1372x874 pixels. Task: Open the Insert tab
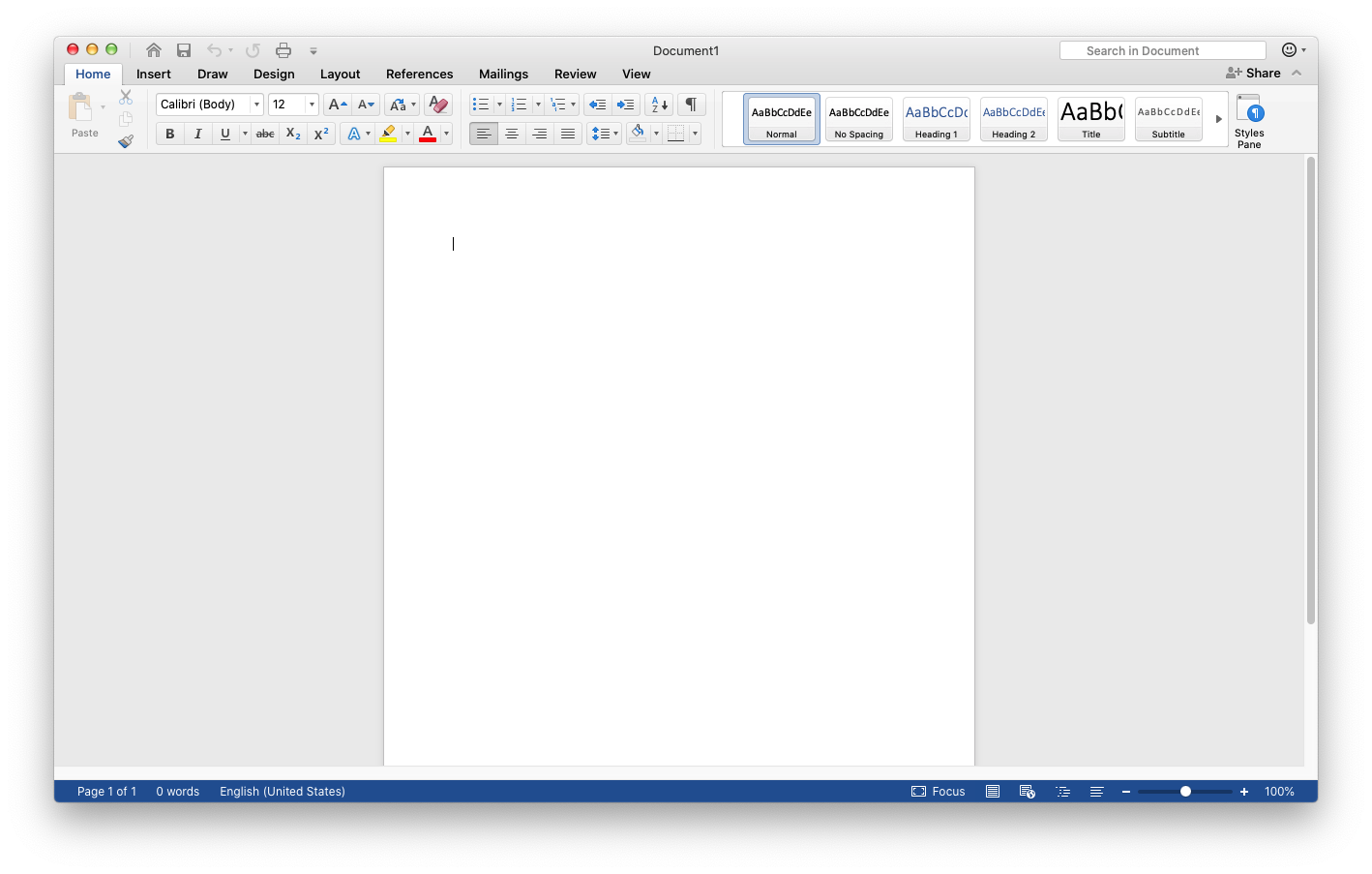tap(154, 75)
